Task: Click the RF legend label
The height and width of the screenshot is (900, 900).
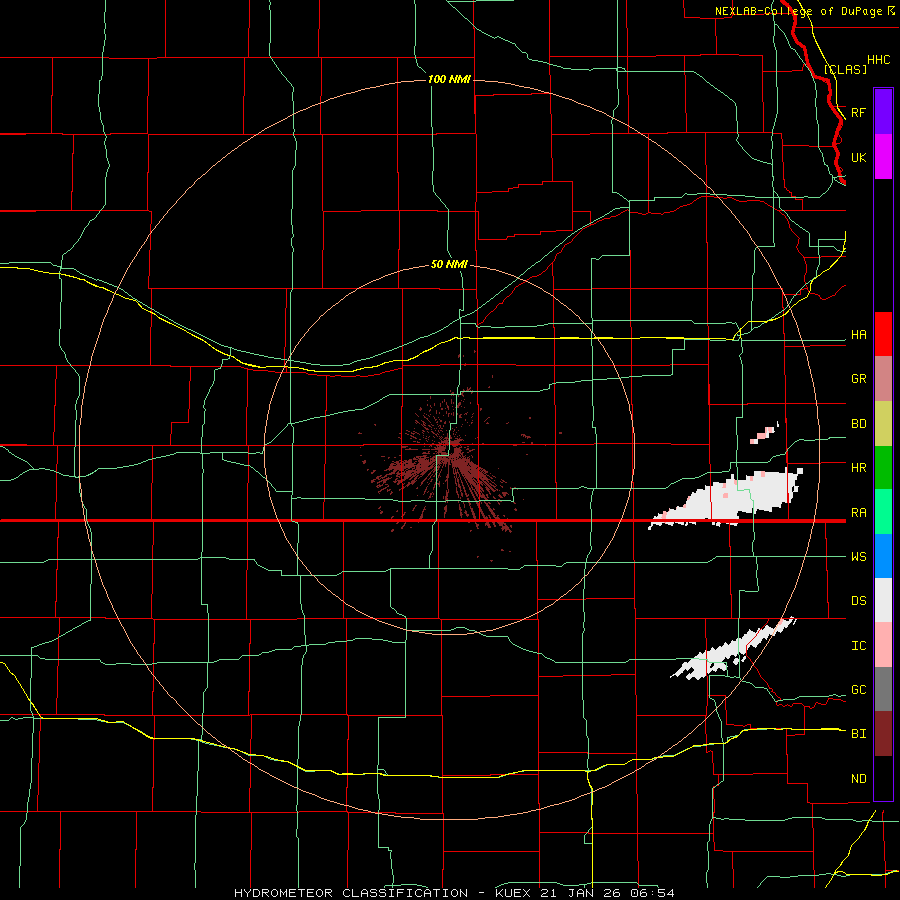Action: pos(858,112)
